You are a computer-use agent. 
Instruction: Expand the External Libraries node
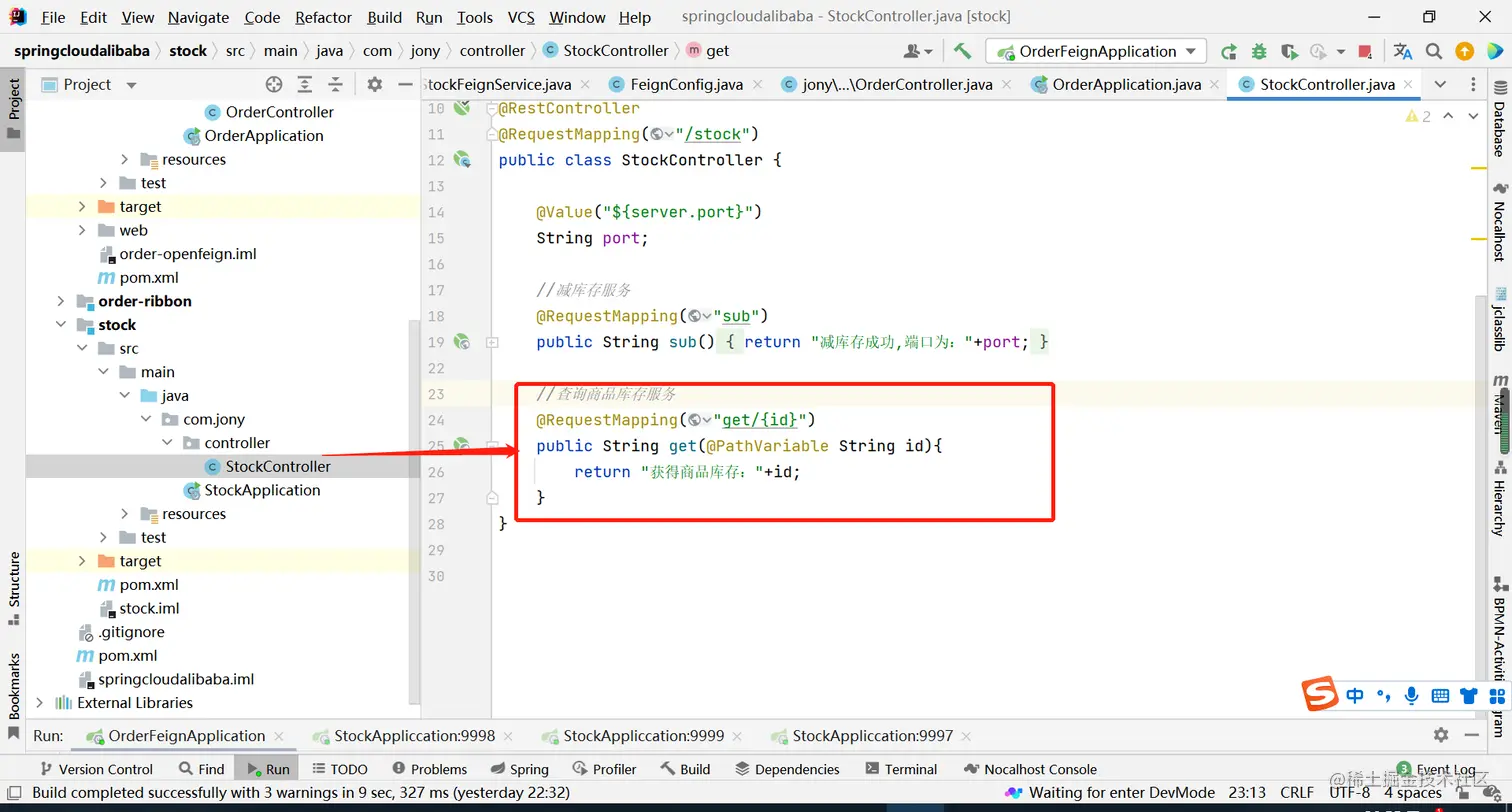pos(39,703)
